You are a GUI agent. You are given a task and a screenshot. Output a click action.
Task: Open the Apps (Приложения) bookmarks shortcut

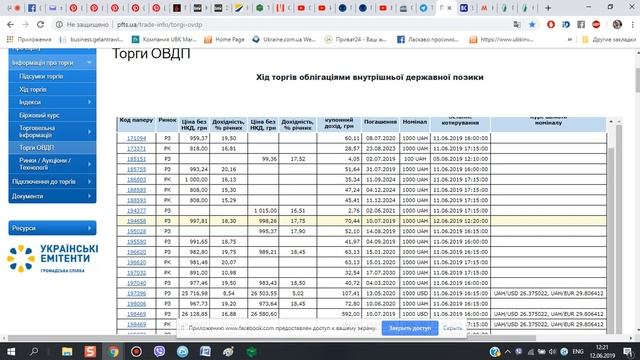(29, 40)
